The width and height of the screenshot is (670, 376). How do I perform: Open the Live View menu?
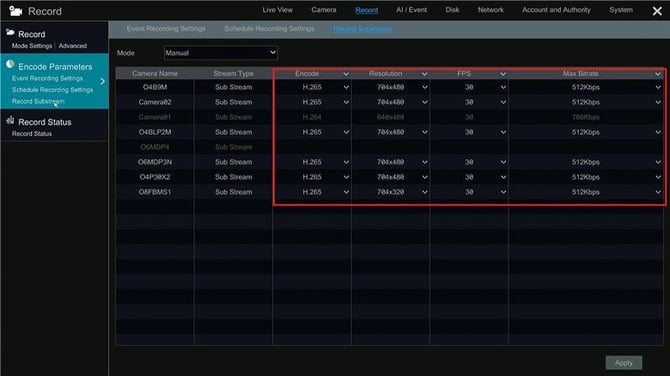pyautogui.click(x=277, y=10)
